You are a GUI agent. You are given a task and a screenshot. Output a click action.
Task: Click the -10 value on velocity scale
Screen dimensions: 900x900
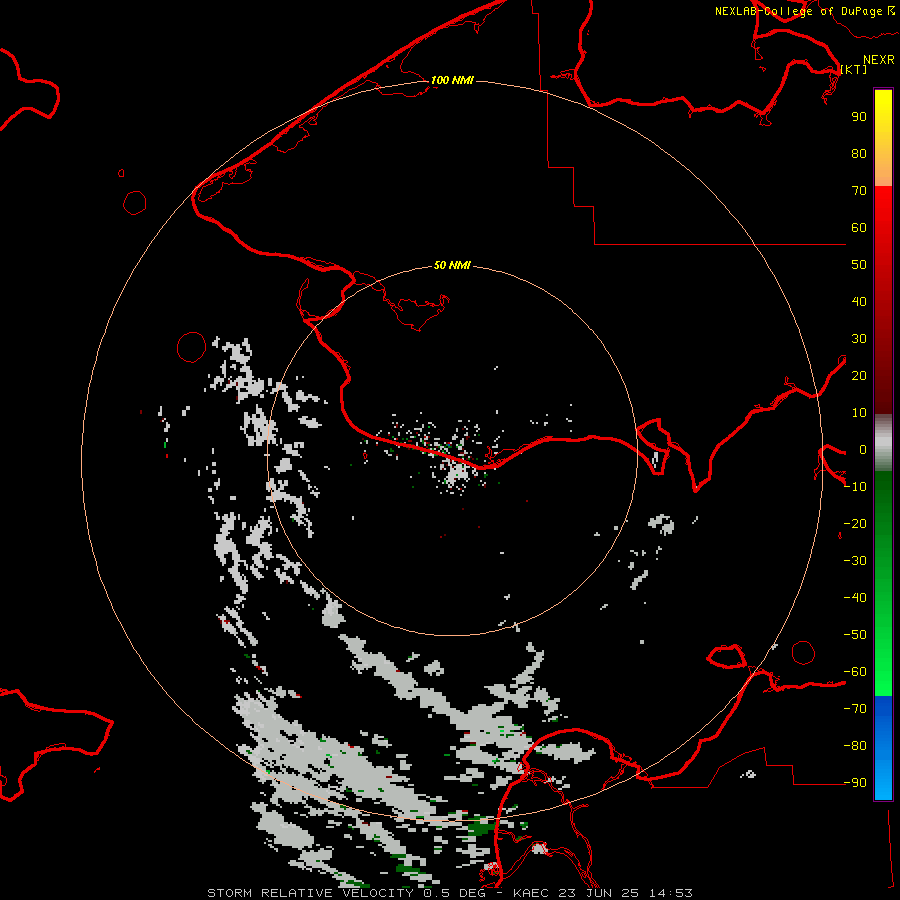coord(855,487)
